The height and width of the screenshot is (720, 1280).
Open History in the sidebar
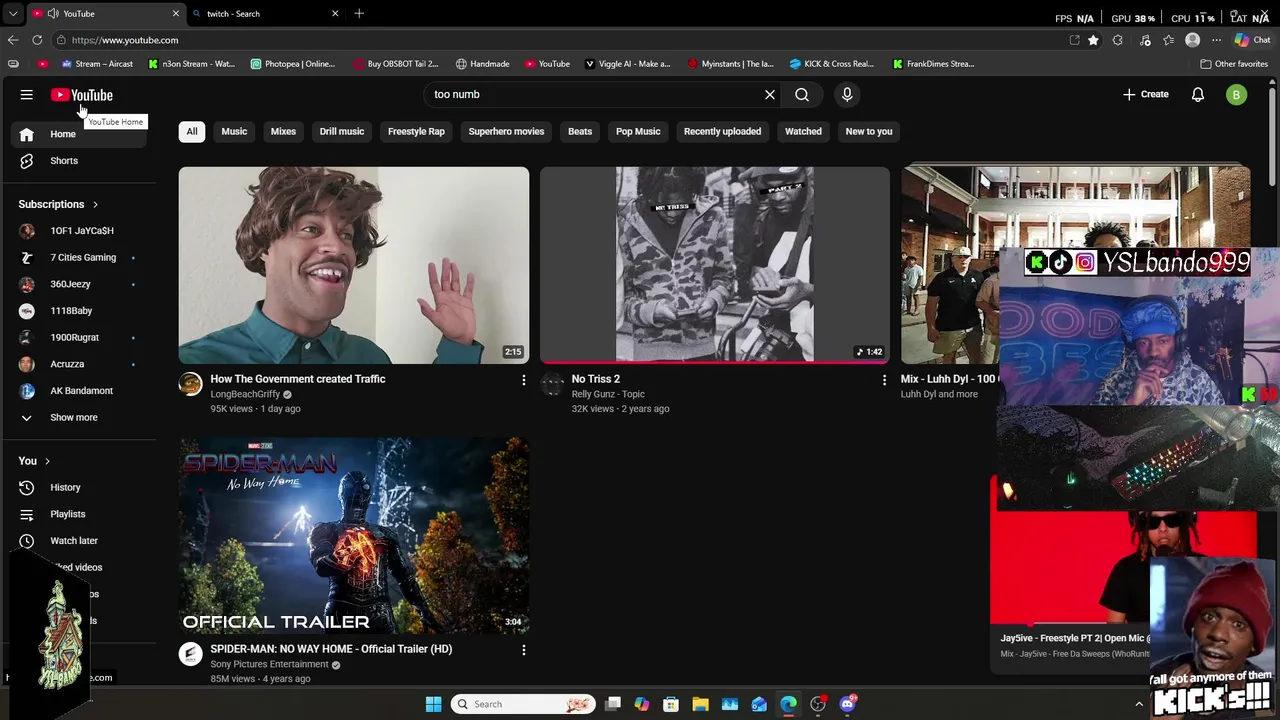(78, 488)
